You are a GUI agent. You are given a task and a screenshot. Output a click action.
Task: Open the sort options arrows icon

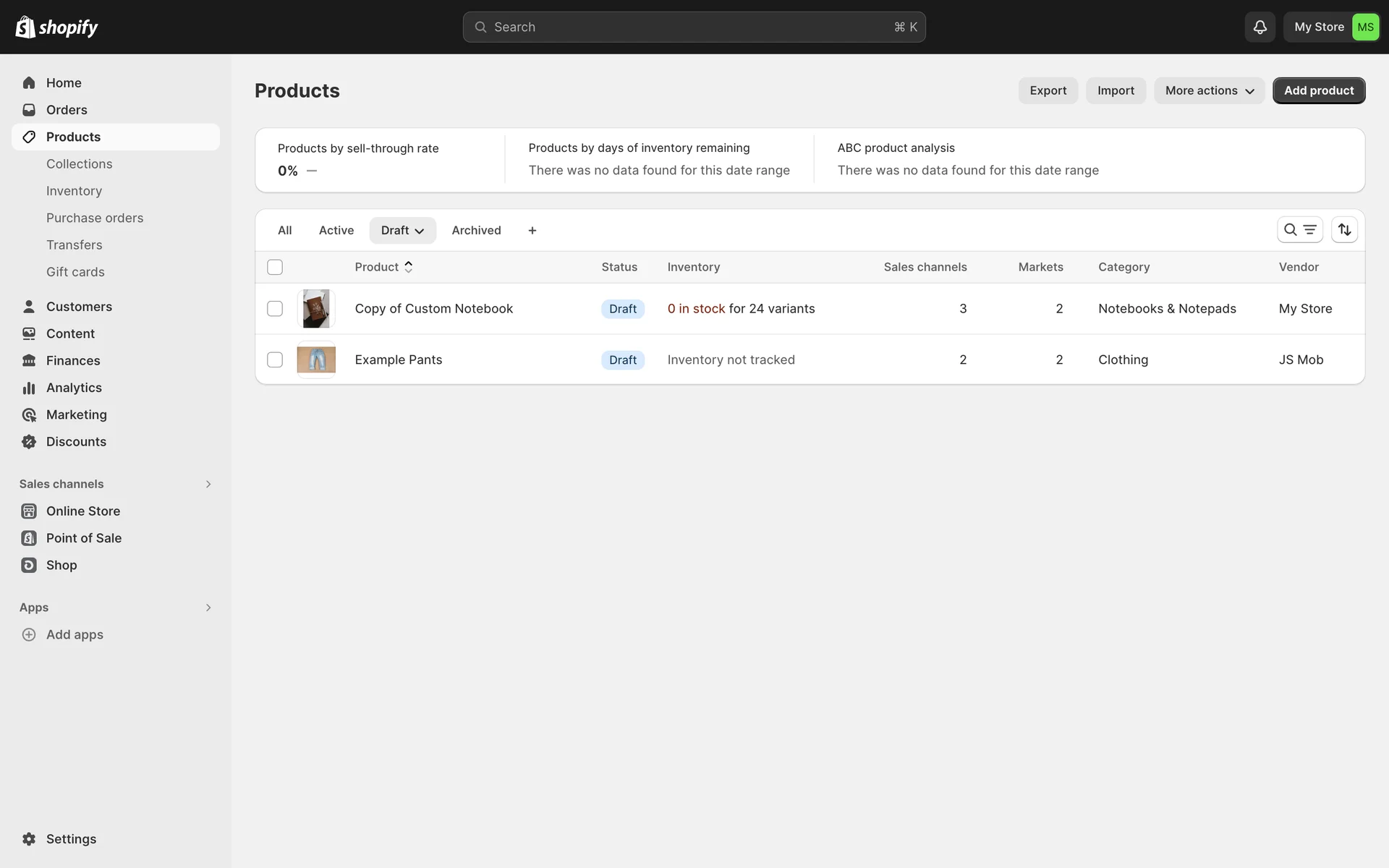pyautogui.click(x=1344, y=230)
